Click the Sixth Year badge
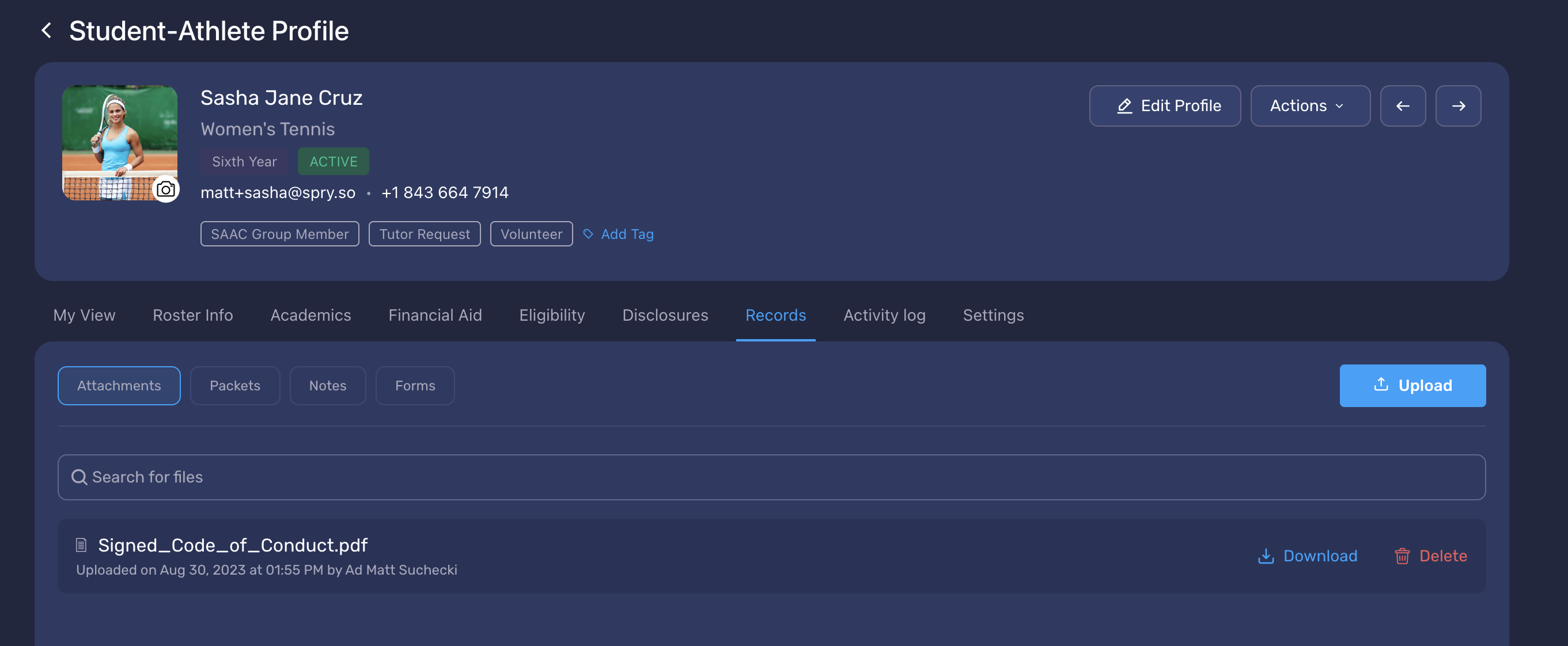Viewport: 1568px width, 646px height. point(244,161)
